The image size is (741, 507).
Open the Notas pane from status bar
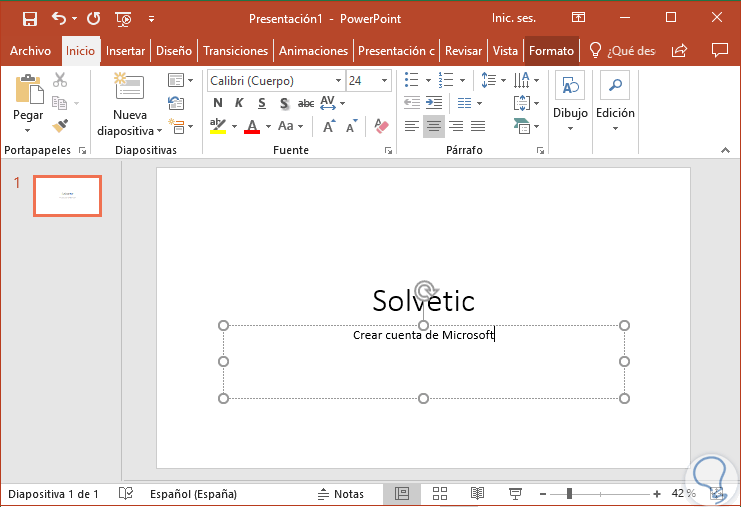[340, 494]
